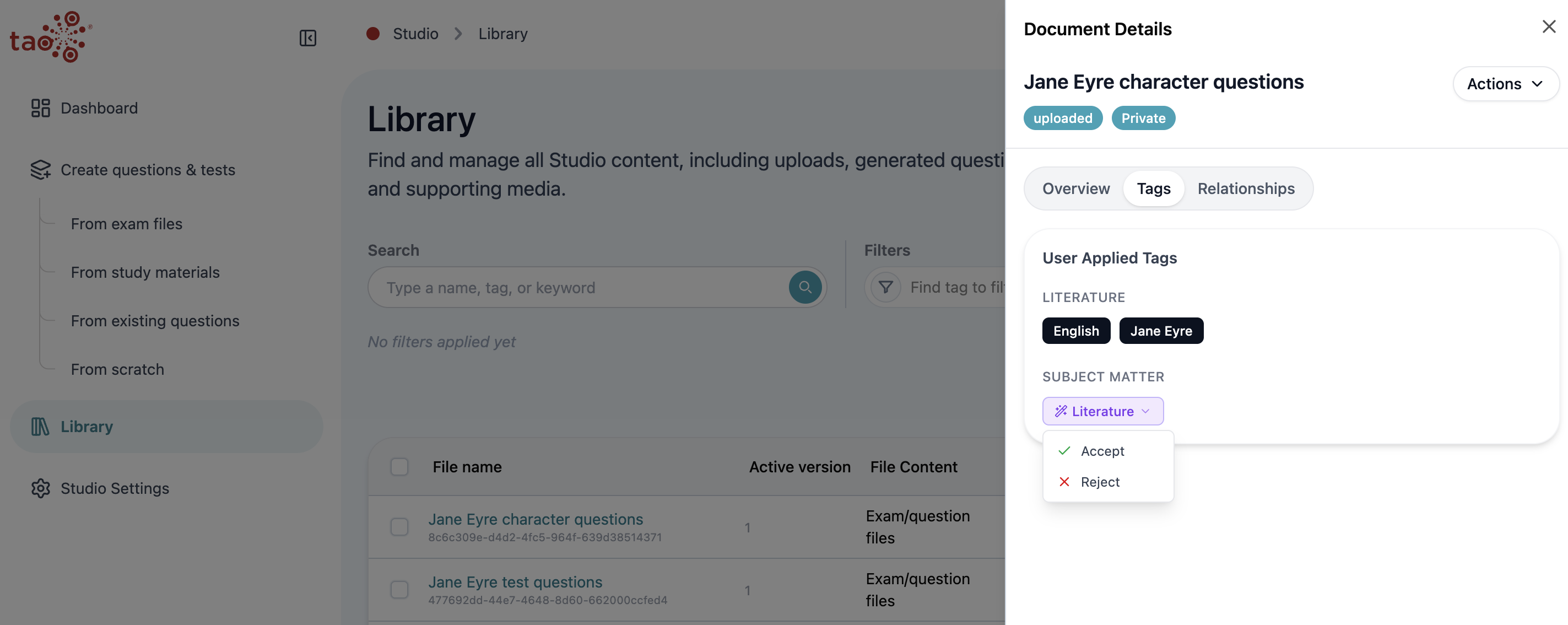1568x625 pixels.
Task: Click the breadcrumb chevron after Studio
Action: (458, 34)
